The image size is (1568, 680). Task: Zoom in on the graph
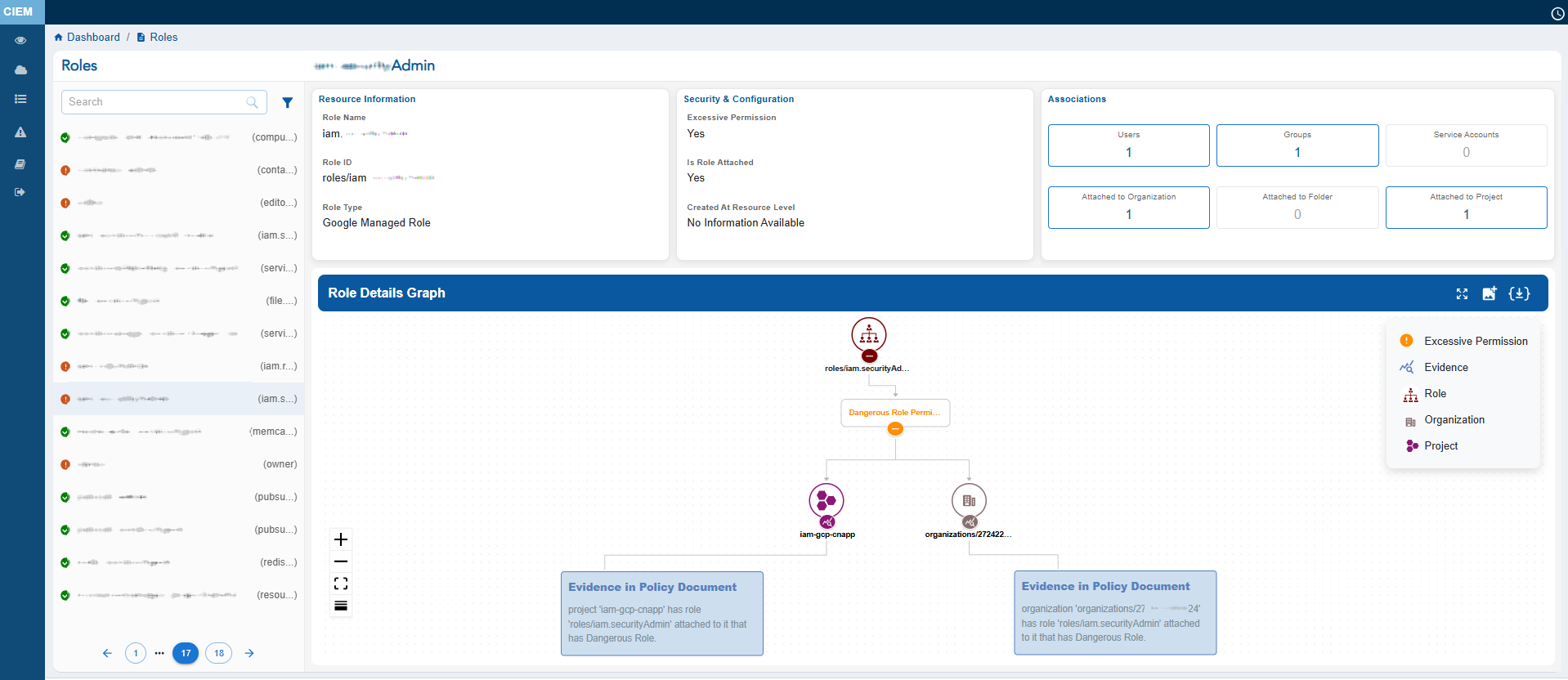[341, 539]
